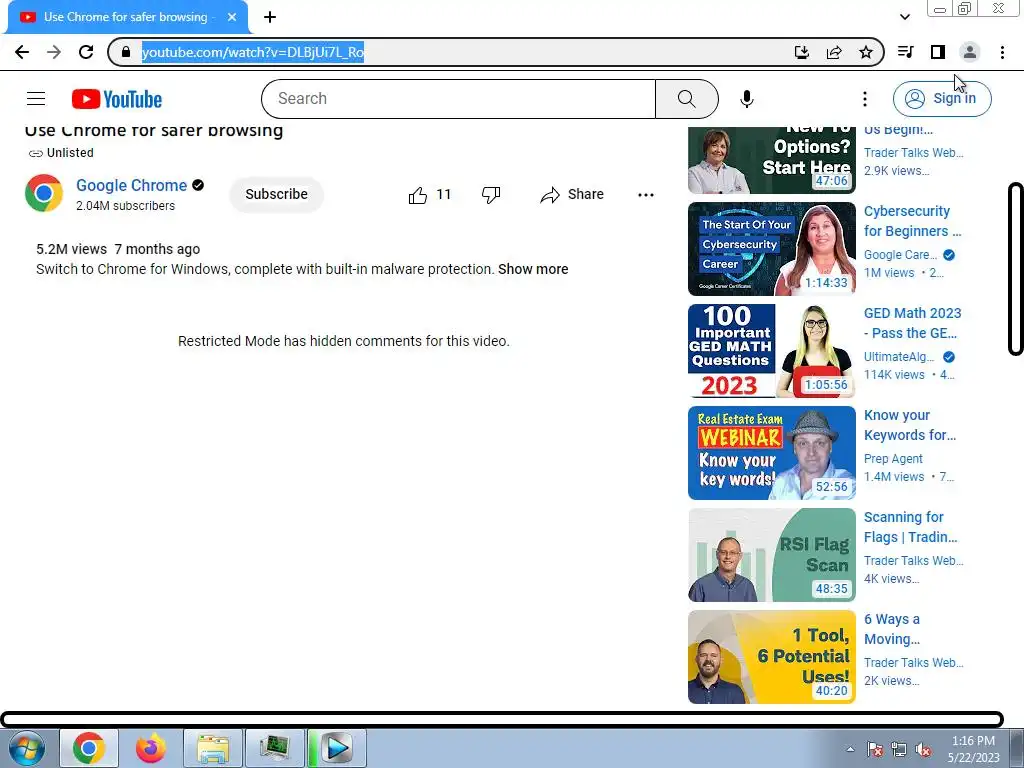Viewport: 1024px width, 768px height.
Task: Reload the YouTube page
Action: pyautogui.click(x=86, y=52)
